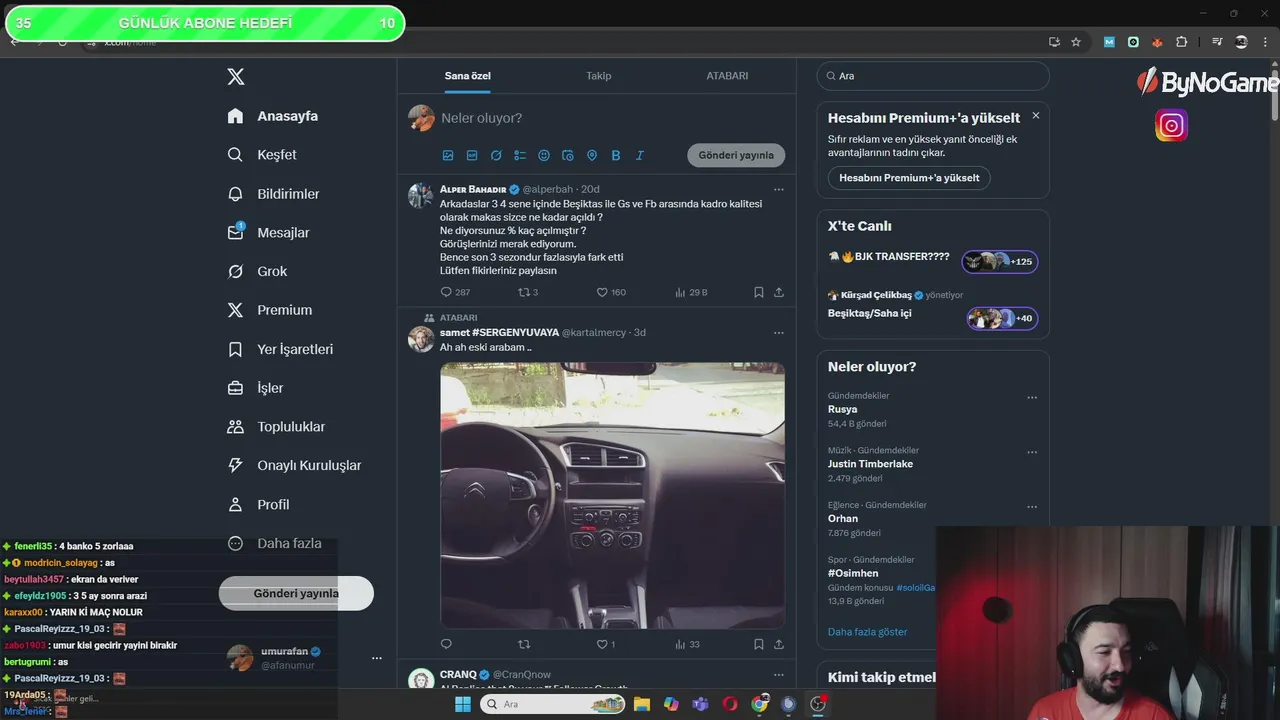
Task: Share samet's car photo post
Action: click(x=779, y=644)
